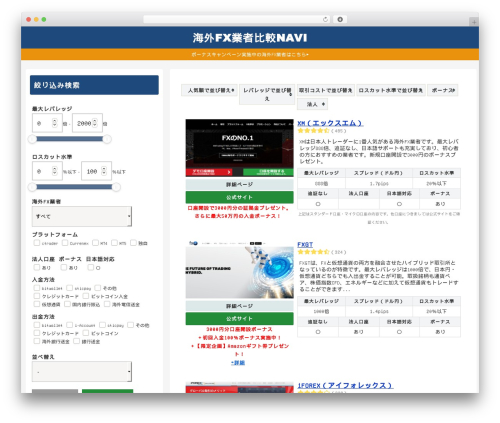Check the ボーナス あり checkbox
This screenshot has height=423, width=500.
[64, 267]
